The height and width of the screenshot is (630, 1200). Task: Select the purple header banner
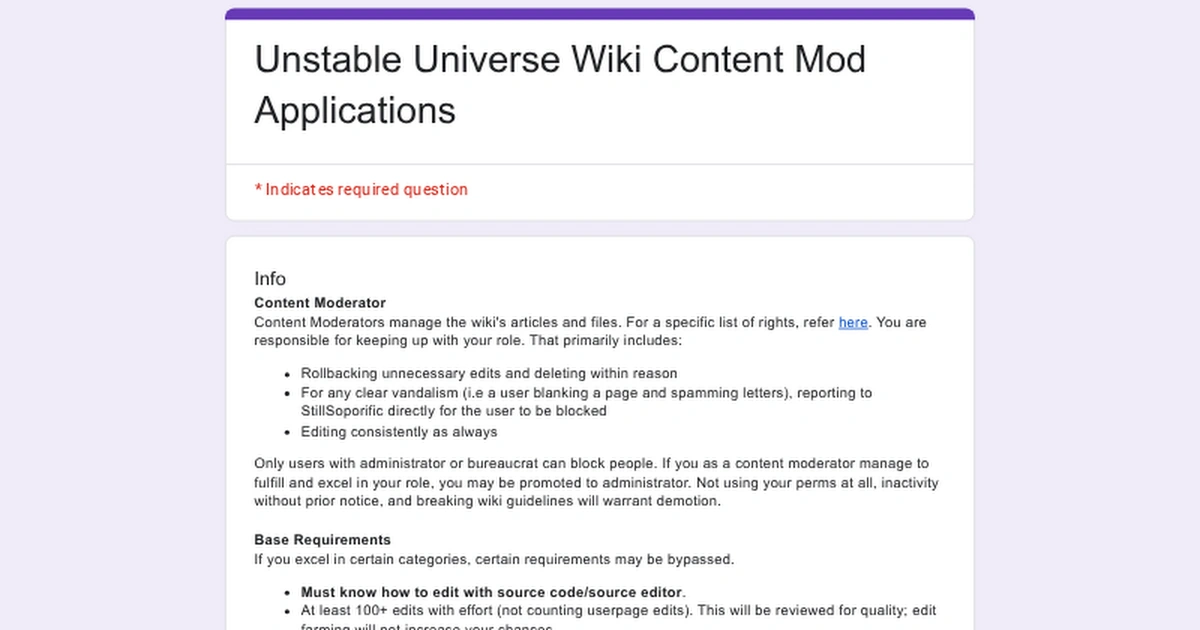point(600,10)
